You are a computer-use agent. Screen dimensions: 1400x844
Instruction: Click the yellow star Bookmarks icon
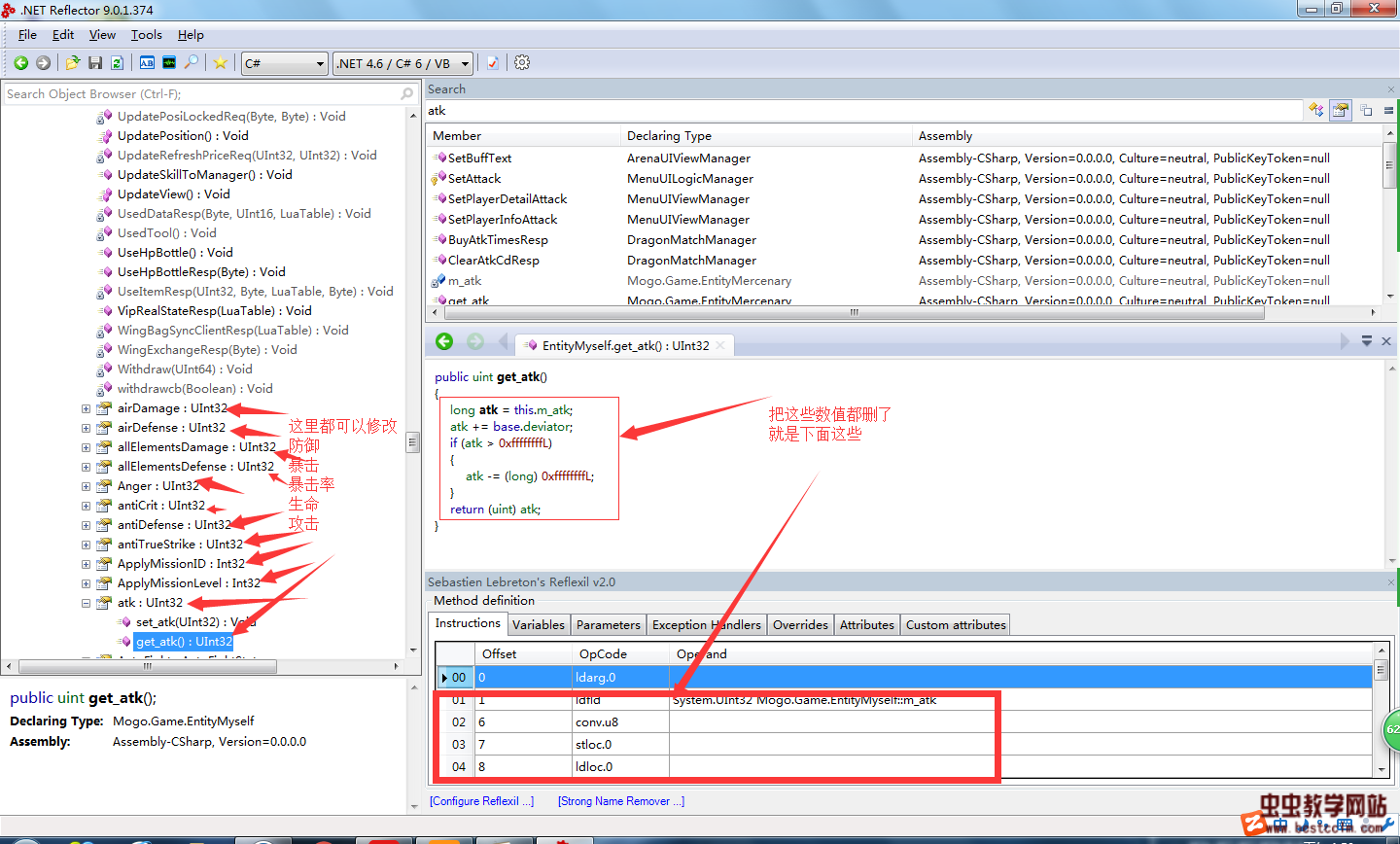tap(221, 63)
